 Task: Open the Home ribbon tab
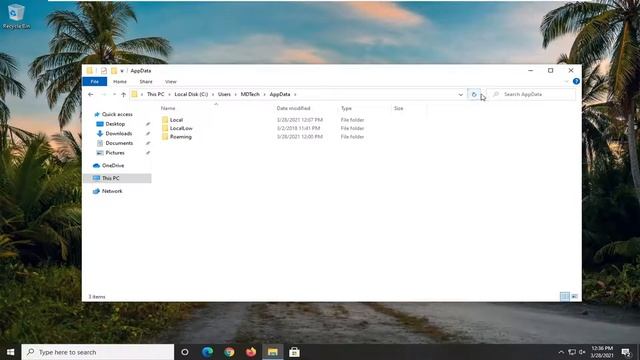(120, 82)
